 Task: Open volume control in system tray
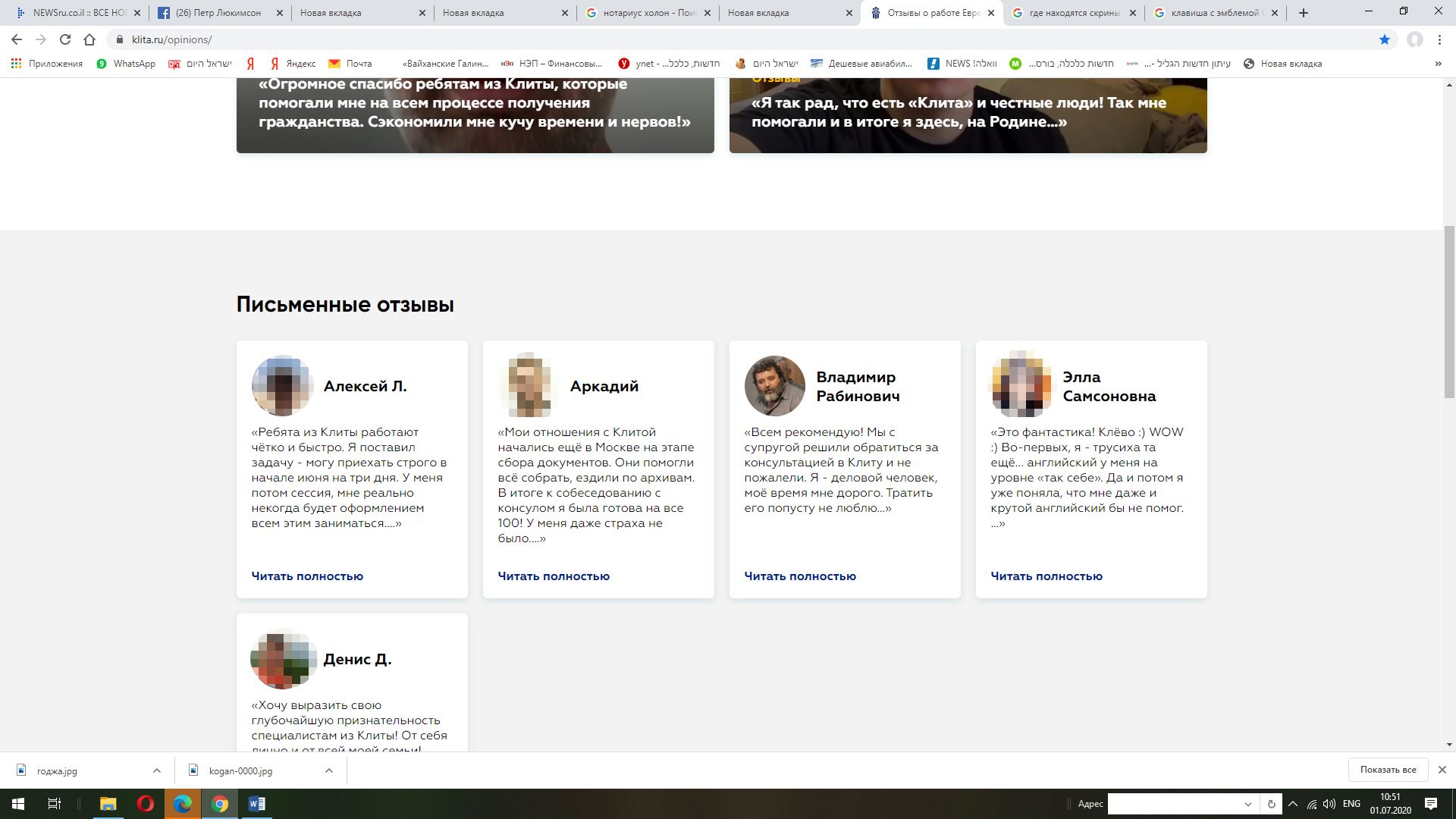1329,804
